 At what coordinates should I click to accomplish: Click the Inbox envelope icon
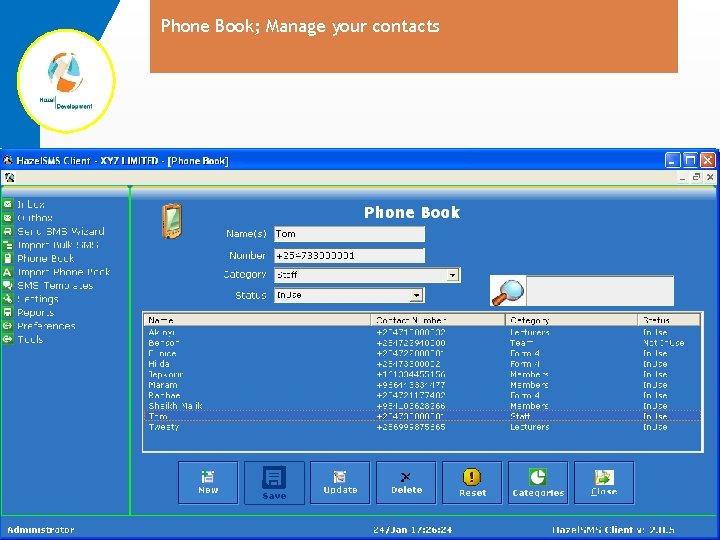[8, 204]
